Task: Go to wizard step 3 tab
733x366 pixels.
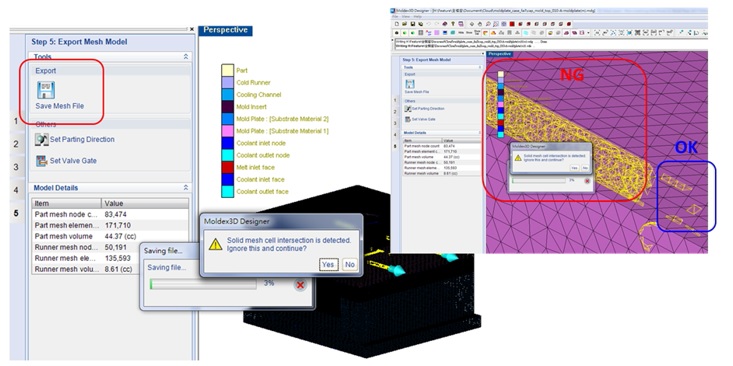Action: click(16, 167)
